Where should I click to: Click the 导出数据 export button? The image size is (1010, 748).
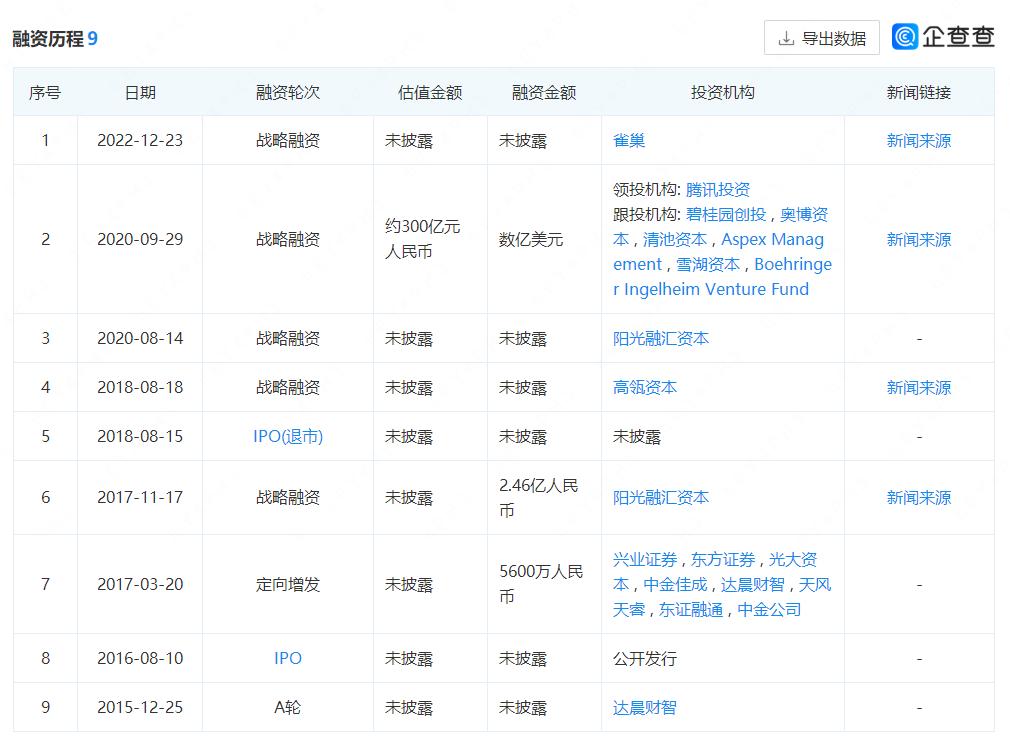coord(821,38)
